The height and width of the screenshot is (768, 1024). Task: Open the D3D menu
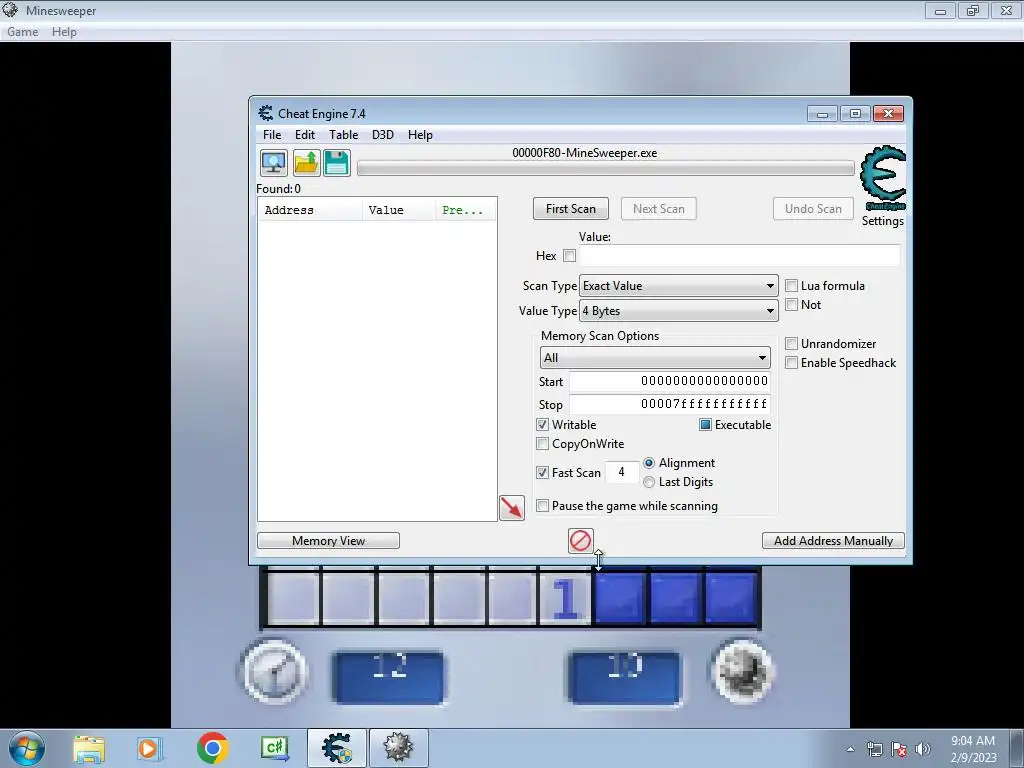(383, 135)
